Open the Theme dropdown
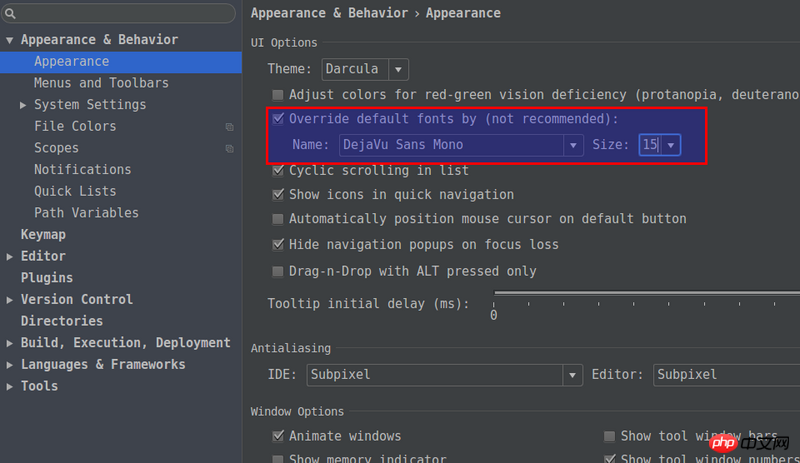 tap(398, 69)
